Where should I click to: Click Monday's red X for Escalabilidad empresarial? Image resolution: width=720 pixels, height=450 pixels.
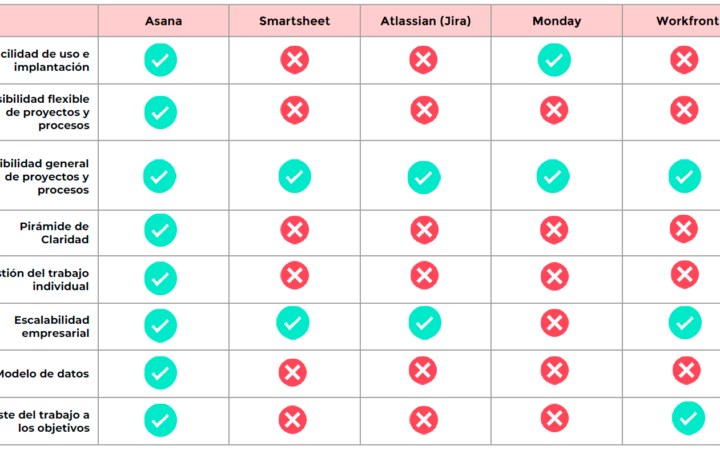[555, 323]
